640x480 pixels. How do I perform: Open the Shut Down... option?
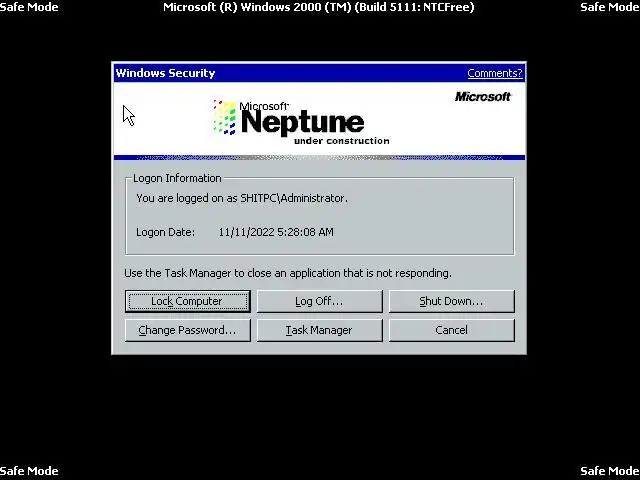(452, 301)
